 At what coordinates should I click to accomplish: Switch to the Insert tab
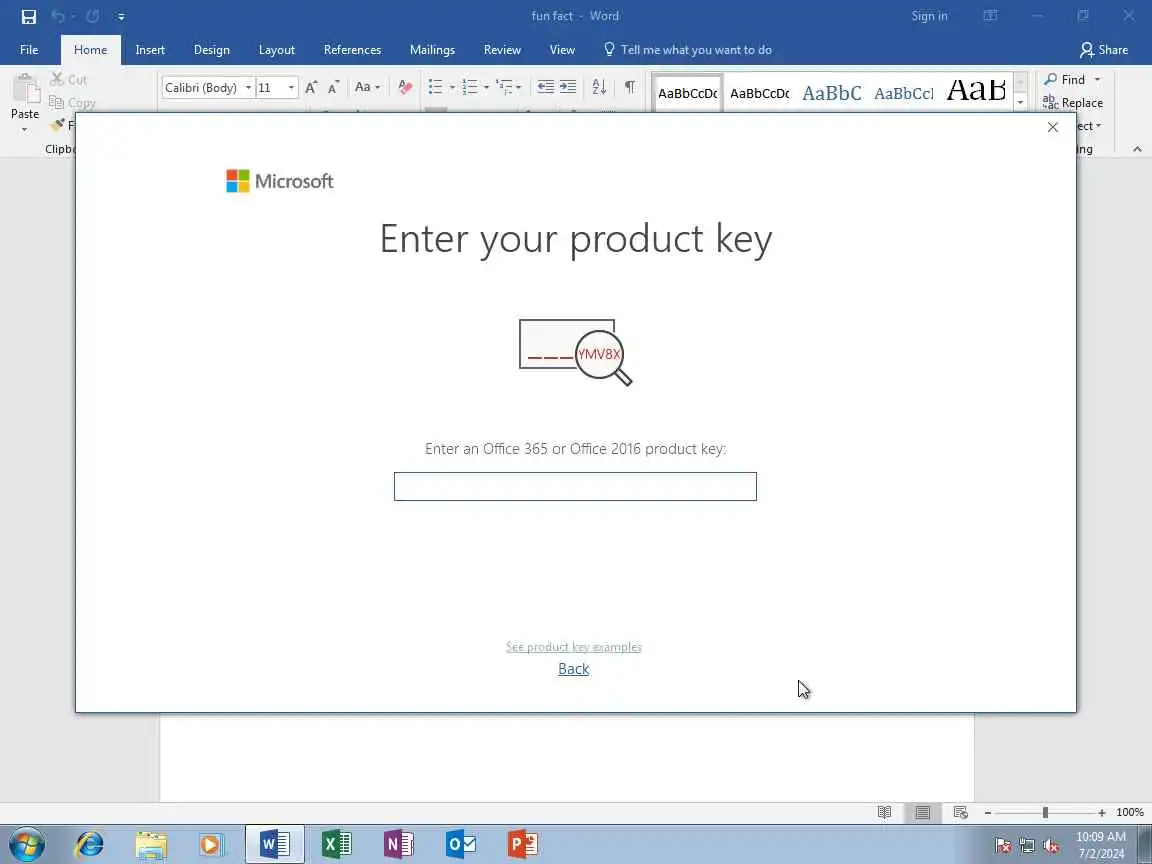point(150,50)
